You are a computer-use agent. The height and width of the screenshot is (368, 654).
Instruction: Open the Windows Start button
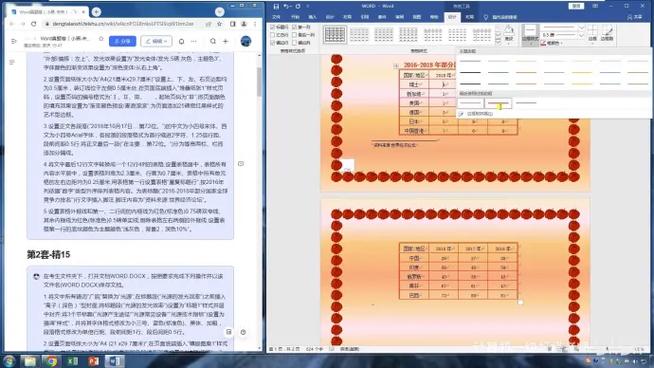pyautogui.click(x=9, y=361)
